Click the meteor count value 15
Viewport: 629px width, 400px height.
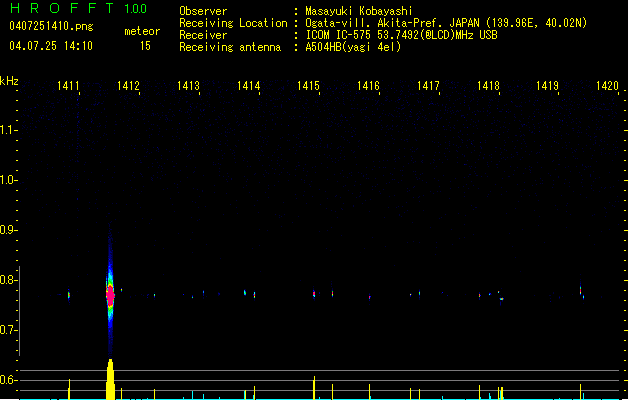pos(145,46)
